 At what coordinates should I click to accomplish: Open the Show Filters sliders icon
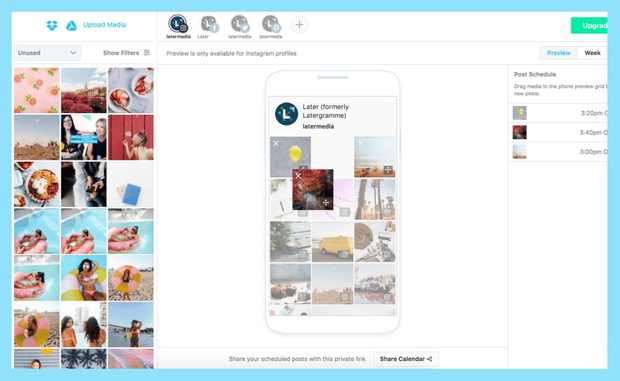147,53
